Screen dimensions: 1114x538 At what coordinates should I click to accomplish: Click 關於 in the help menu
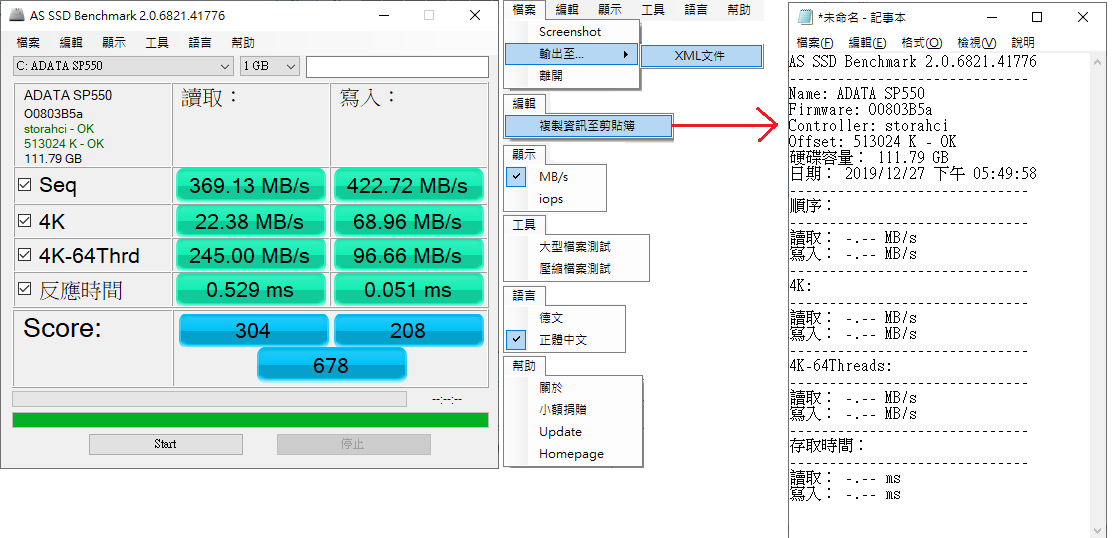tap(551, 387)
